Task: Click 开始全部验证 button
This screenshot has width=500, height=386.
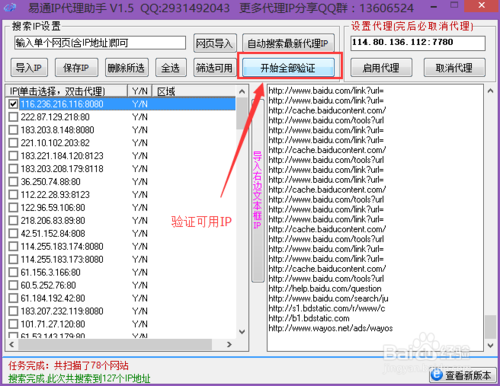Action: (x=288, y=68)
